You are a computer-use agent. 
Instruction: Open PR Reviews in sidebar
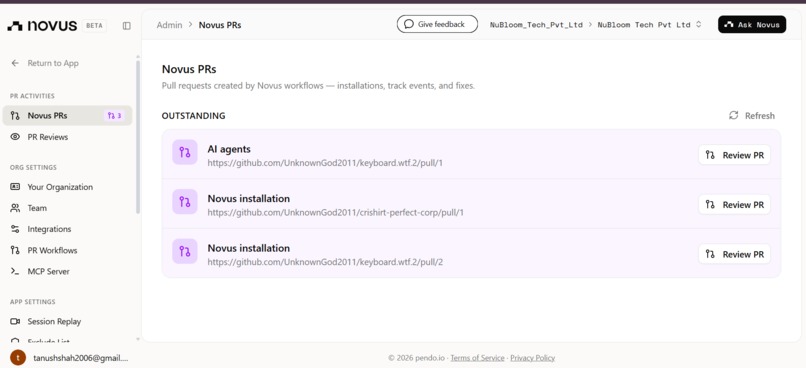click(67, 137)
